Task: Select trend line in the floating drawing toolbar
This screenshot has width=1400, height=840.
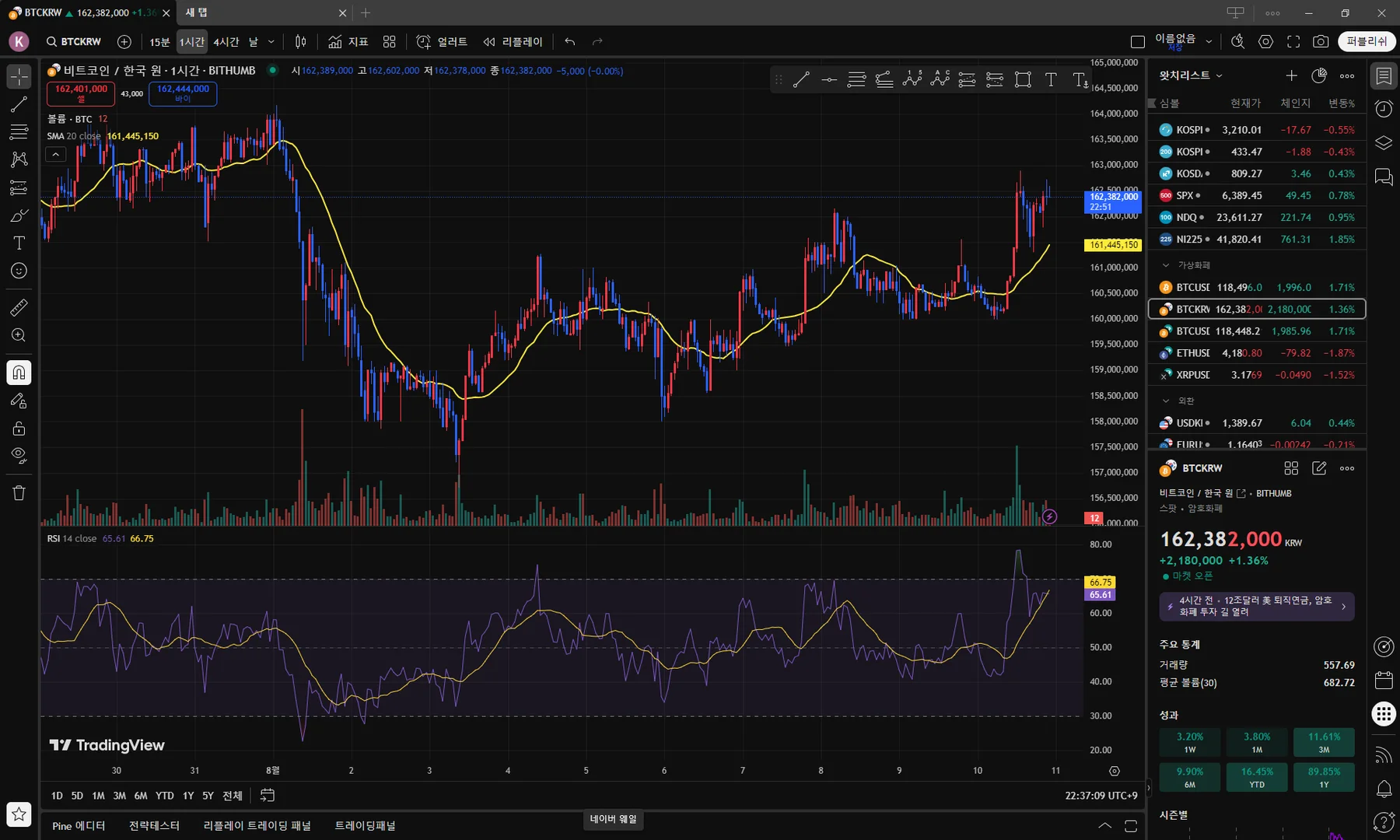Action: click(x=801, y=79)
